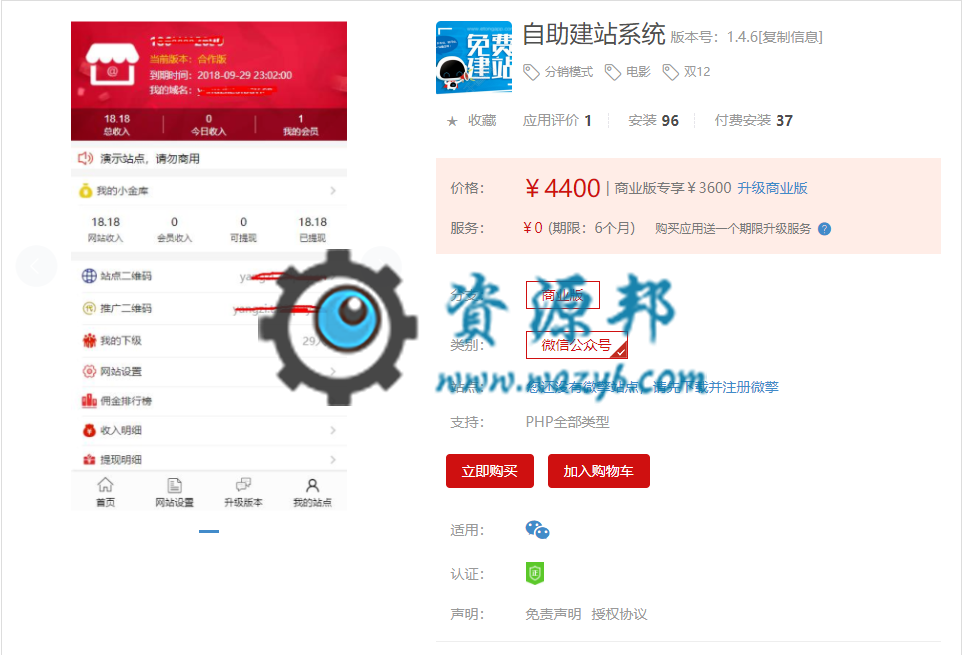The image size is (962, 655).
Task: Click the blue carousel indicator under preview
Action: tap(209, 531)
